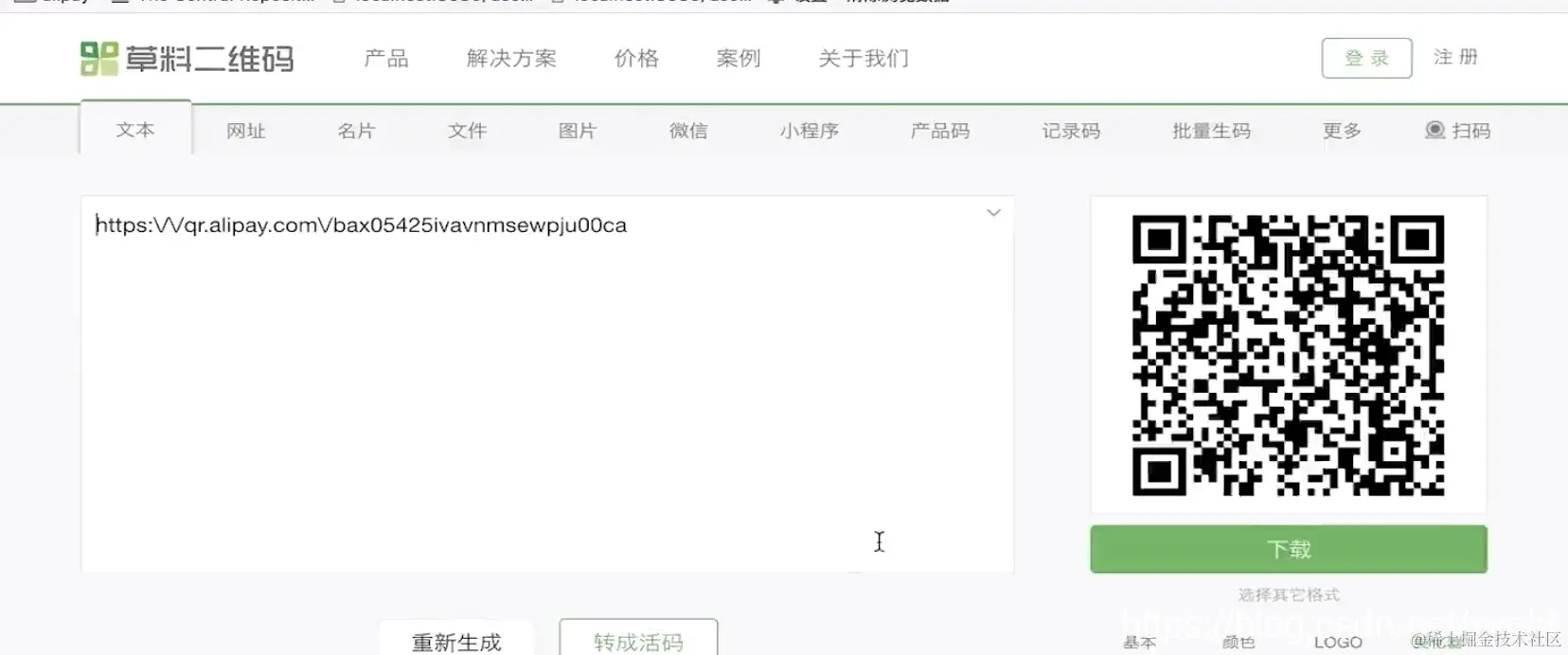Open the 微信 tab

tap(688, 131)
